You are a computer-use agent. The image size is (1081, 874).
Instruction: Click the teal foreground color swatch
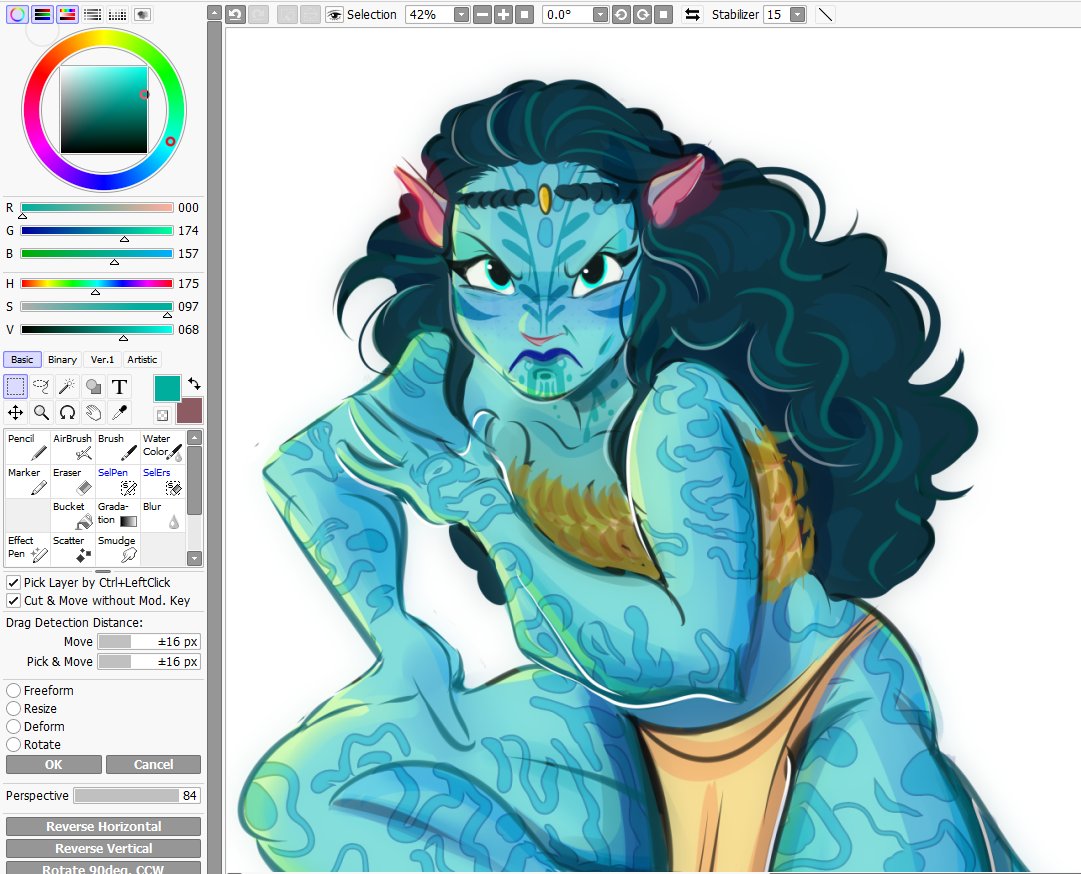[167, 388]
